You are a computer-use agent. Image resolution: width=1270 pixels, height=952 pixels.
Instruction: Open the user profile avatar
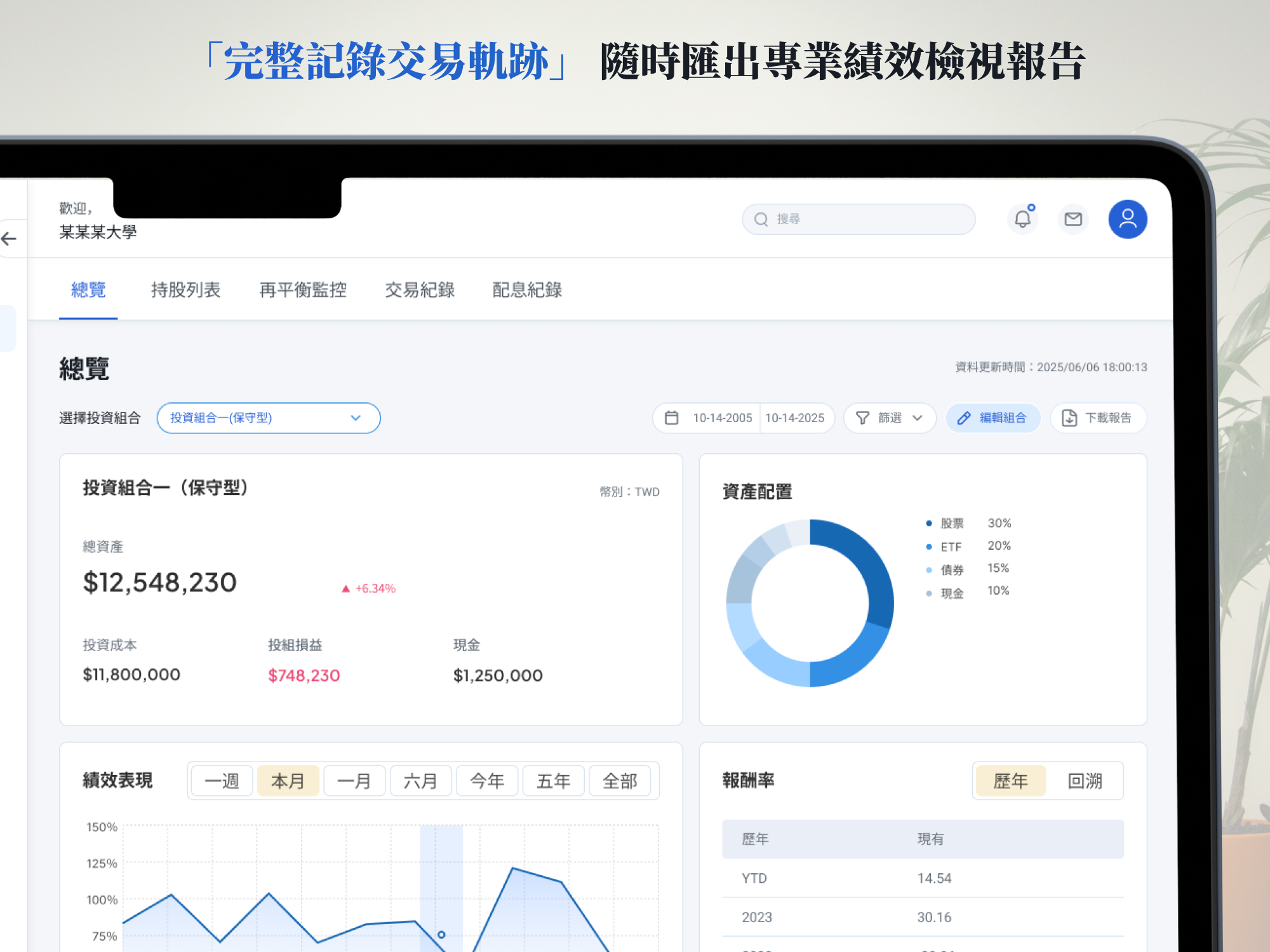tap(1128, 219)
